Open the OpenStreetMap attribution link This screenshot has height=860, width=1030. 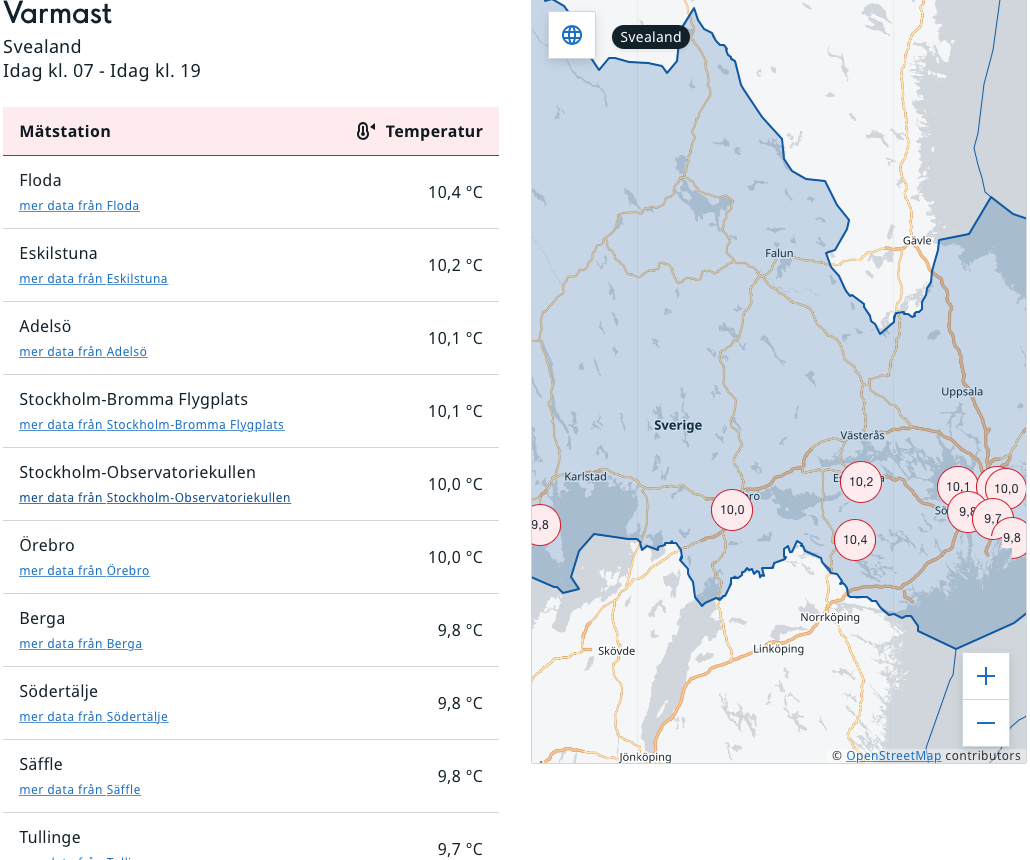(893, 756)
